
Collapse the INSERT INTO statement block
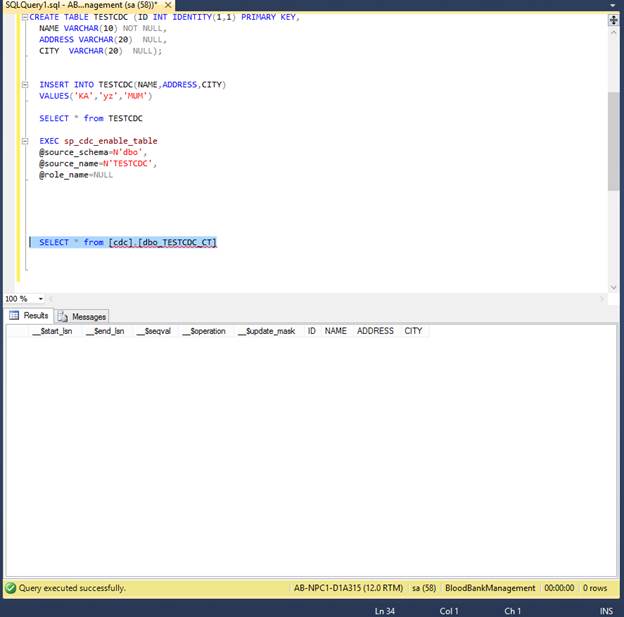25,84
